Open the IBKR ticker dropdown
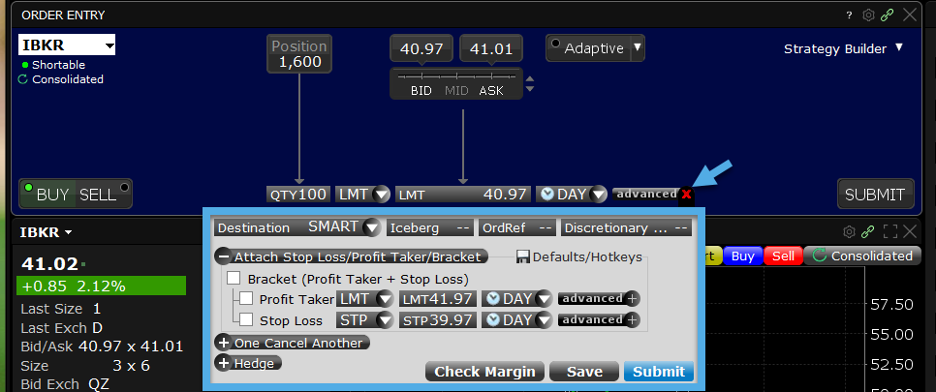The width and height of the screenshot is (936, 392). (109, 46)
